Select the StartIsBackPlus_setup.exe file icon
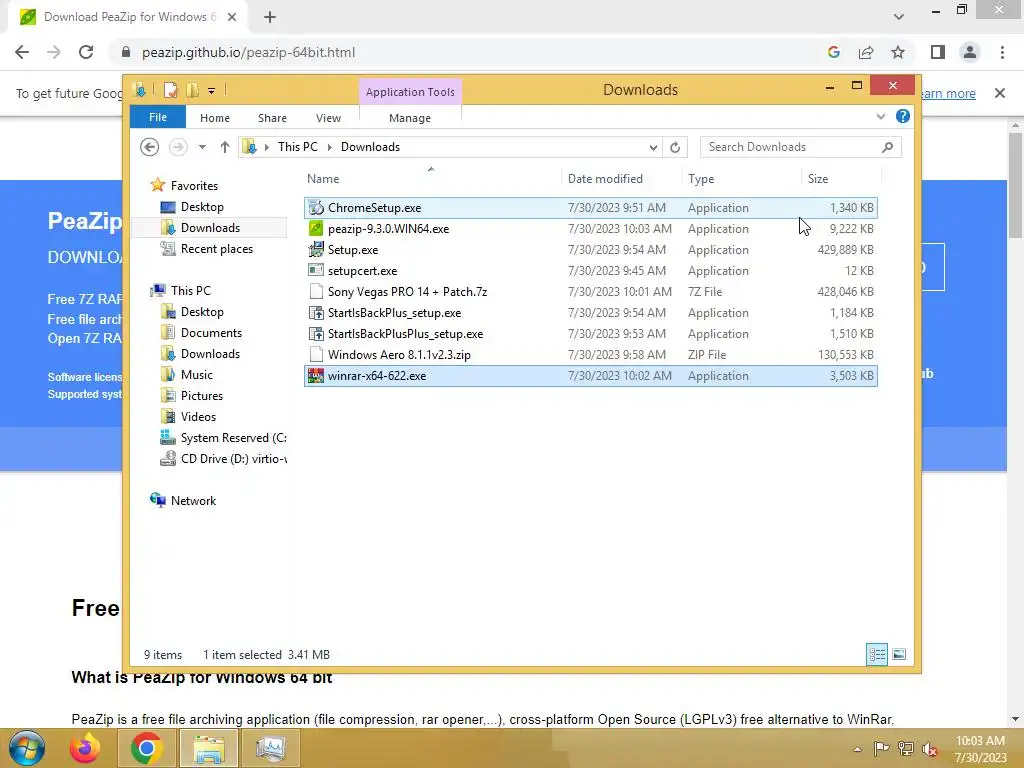This screenshot has width=1024, height=768. point(316,313)
